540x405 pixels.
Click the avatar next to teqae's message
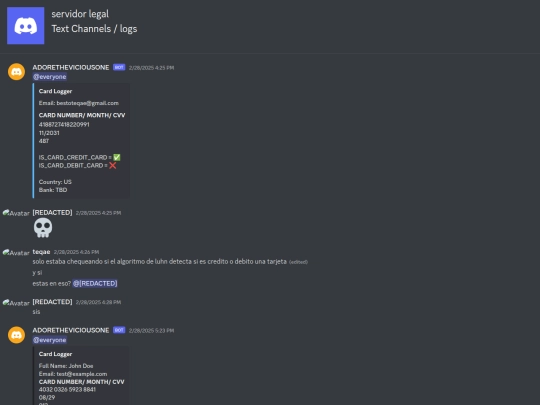[x=16, y=253]
